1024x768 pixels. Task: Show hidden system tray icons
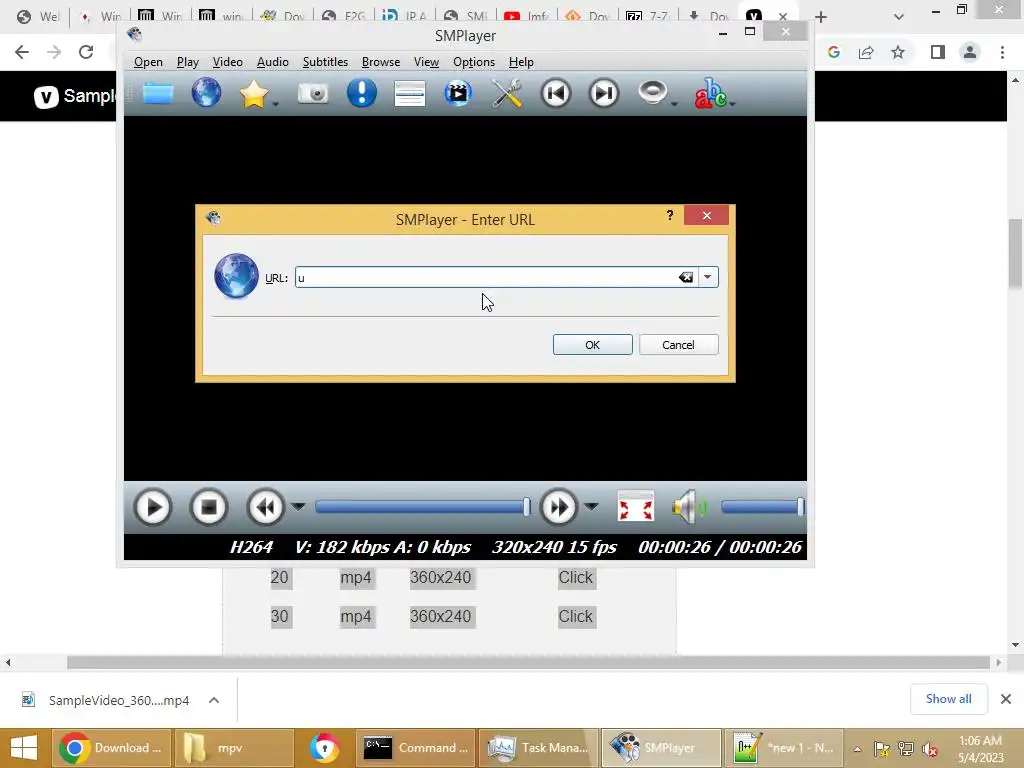tap(857, 749)
